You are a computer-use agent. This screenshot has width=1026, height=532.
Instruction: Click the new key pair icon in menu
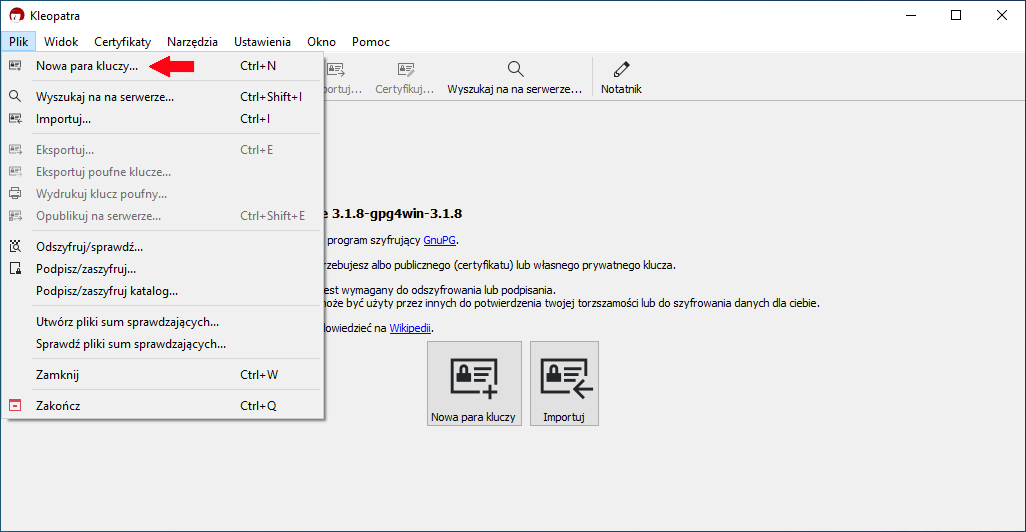[15, 65]
